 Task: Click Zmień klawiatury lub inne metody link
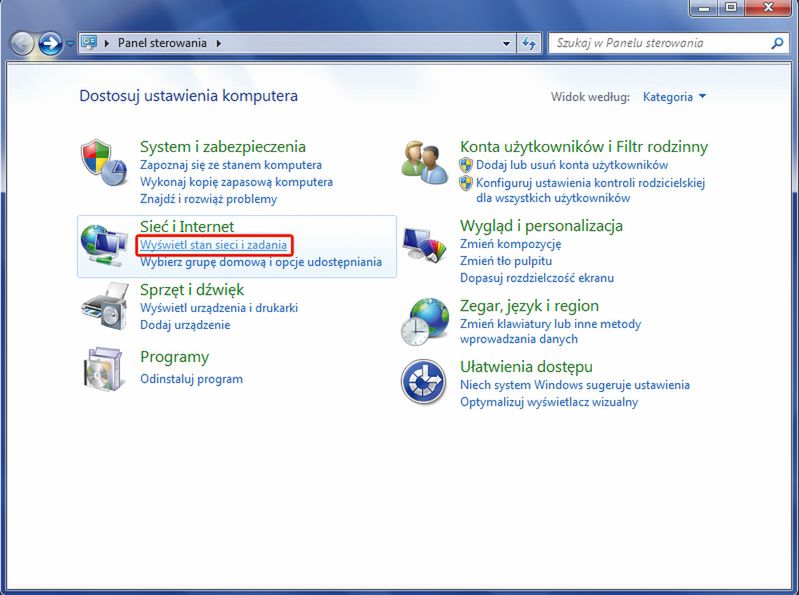(x=550, y=331)
